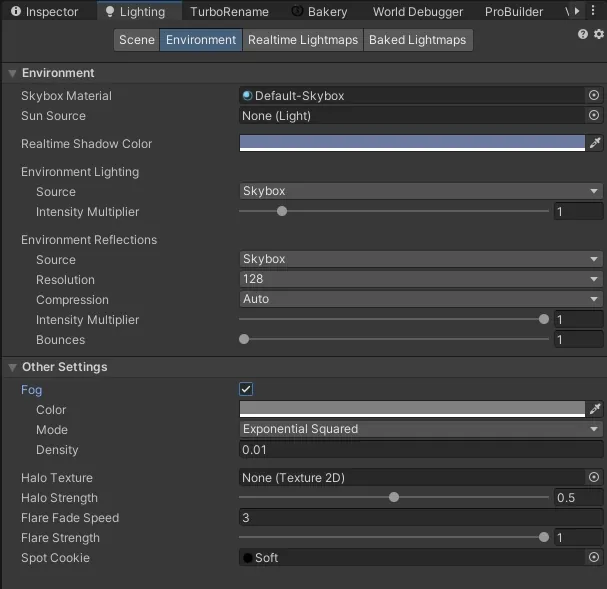607x589 pixels.
Task: Open the Baked Lightmaps sub-tab
Action: [x=418, y=40]
